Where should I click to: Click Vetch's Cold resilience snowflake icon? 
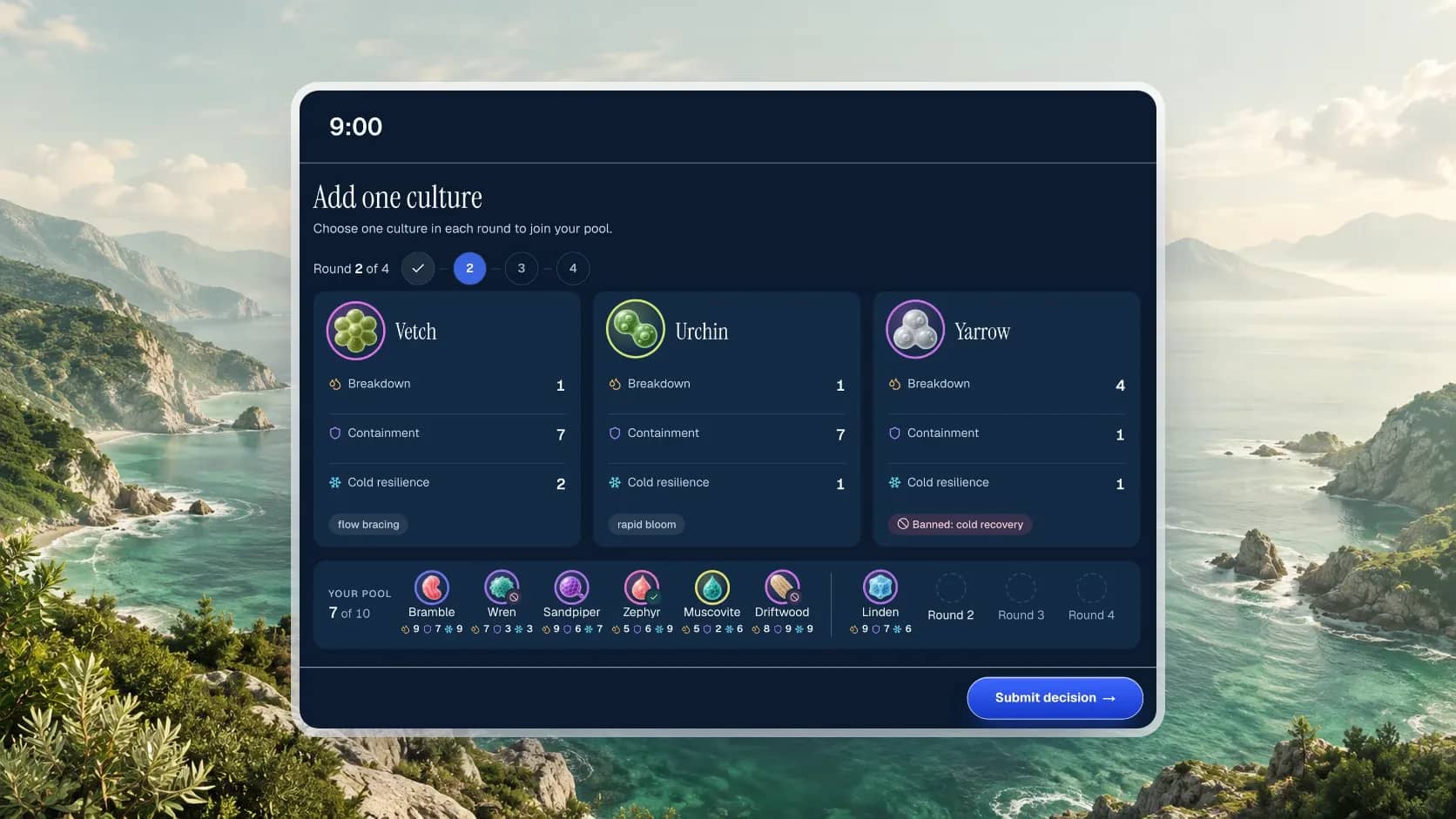point(335,482)
